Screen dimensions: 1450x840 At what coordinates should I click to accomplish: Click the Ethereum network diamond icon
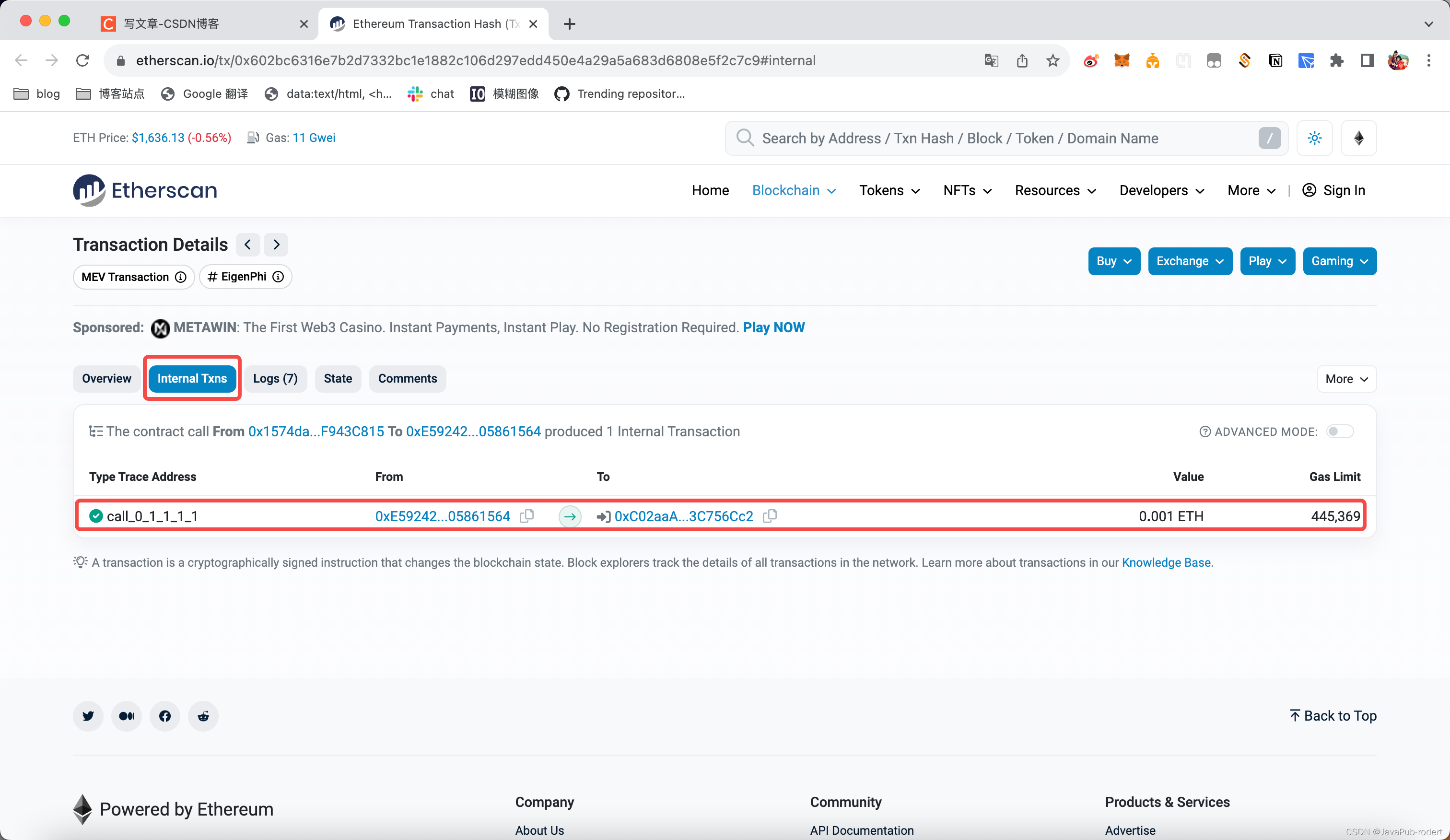coord(1358,138)
